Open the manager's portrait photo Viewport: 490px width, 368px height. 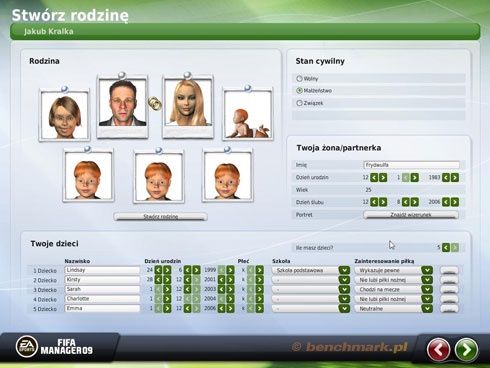point(122,106)
